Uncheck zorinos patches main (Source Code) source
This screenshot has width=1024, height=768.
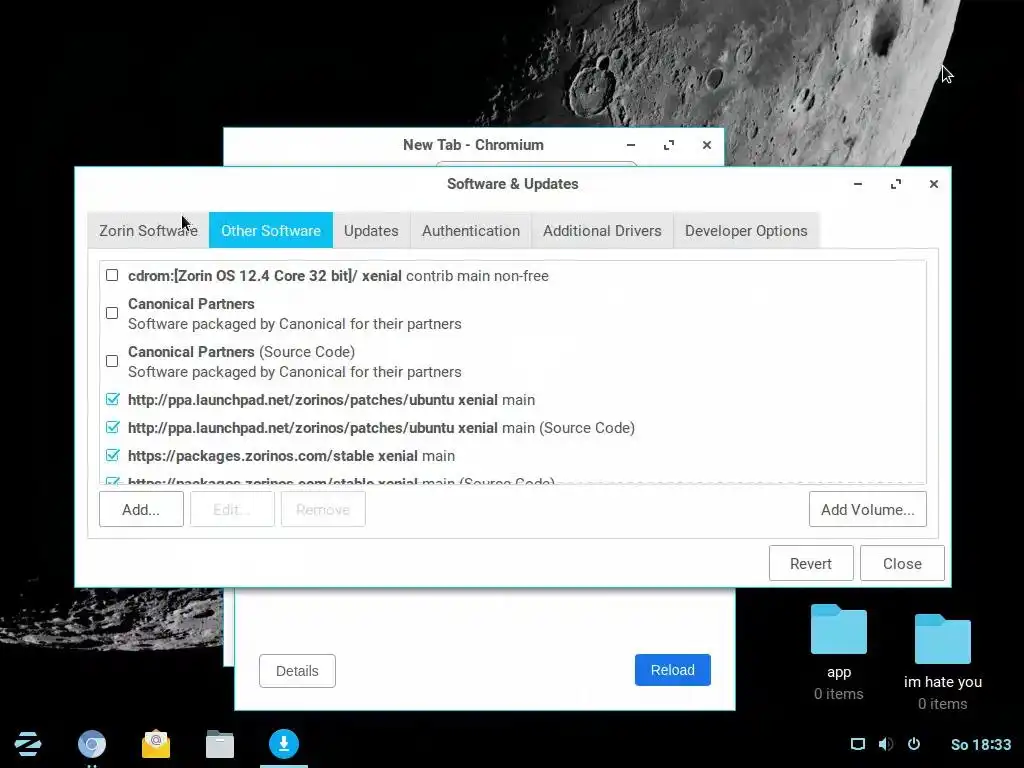(112, 427)
